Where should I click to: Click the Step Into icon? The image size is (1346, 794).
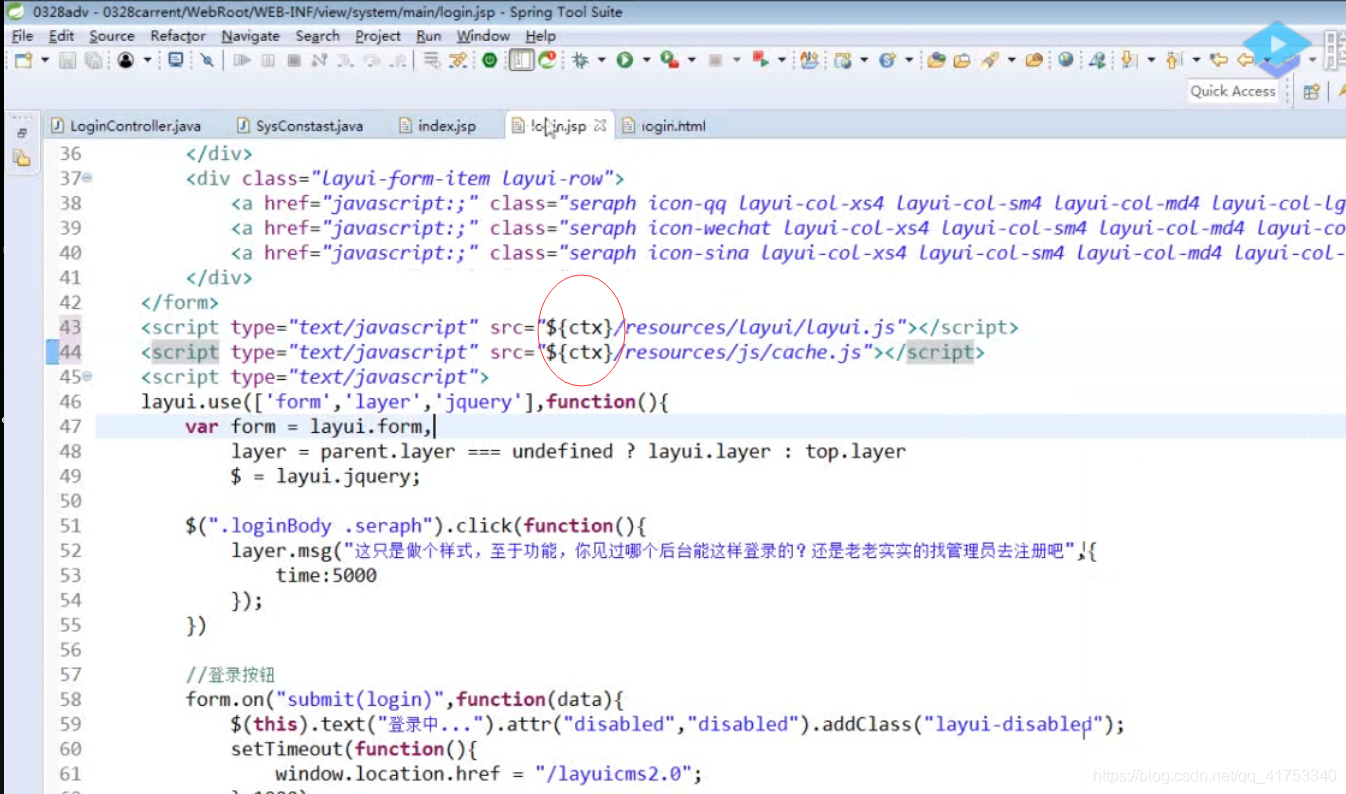point(344,60)
